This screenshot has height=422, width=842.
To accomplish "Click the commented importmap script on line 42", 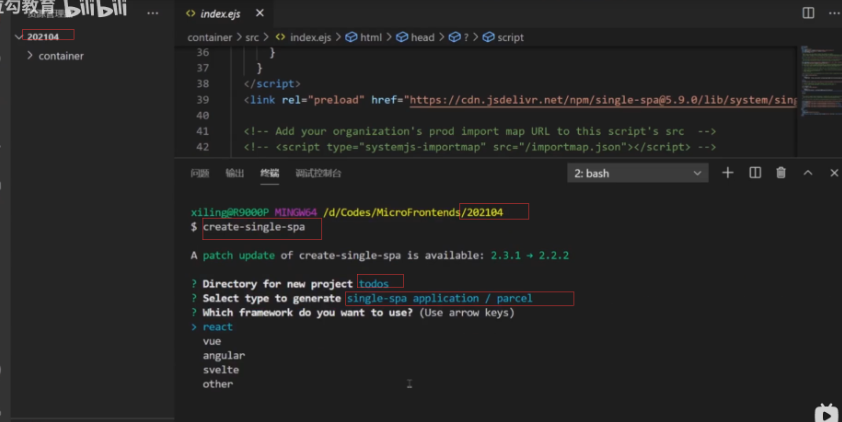I will tap(480, 147).
